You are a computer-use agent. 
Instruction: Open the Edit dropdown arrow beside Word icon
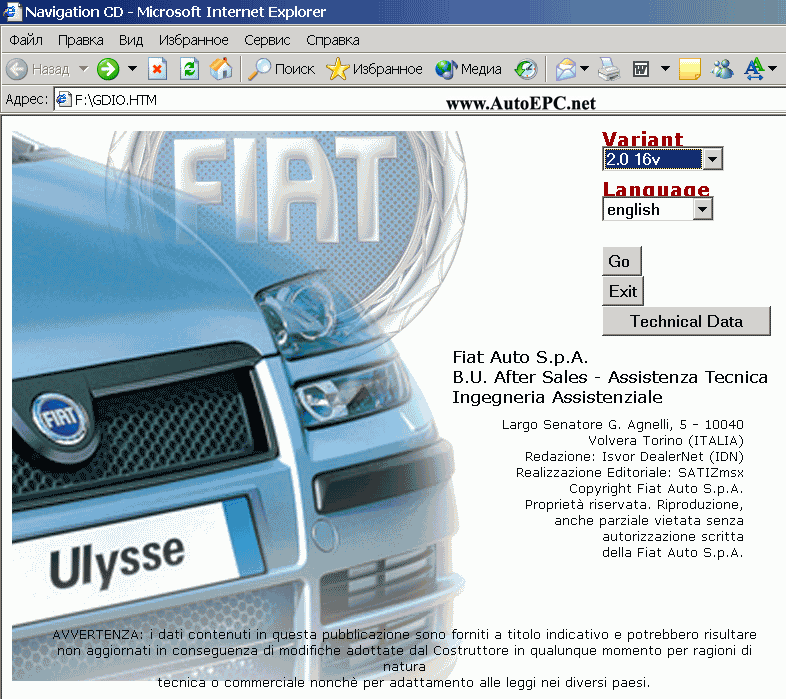point(665,68)
